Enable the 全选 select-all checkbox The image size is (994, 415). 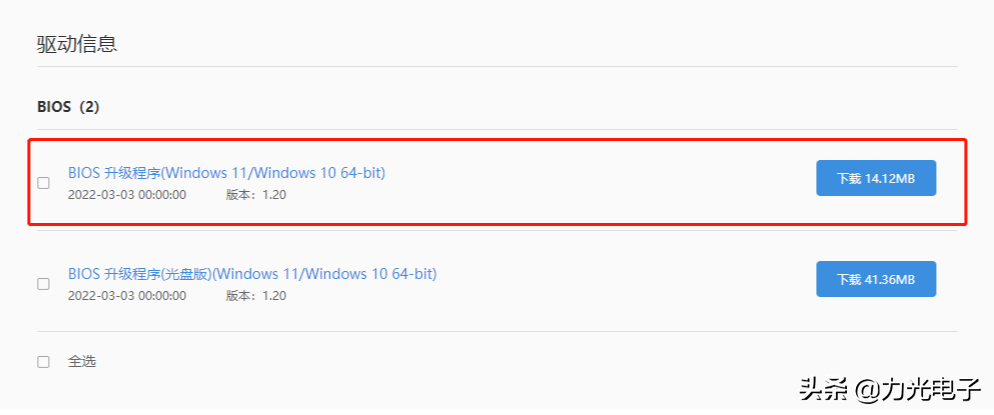[43, 362]
